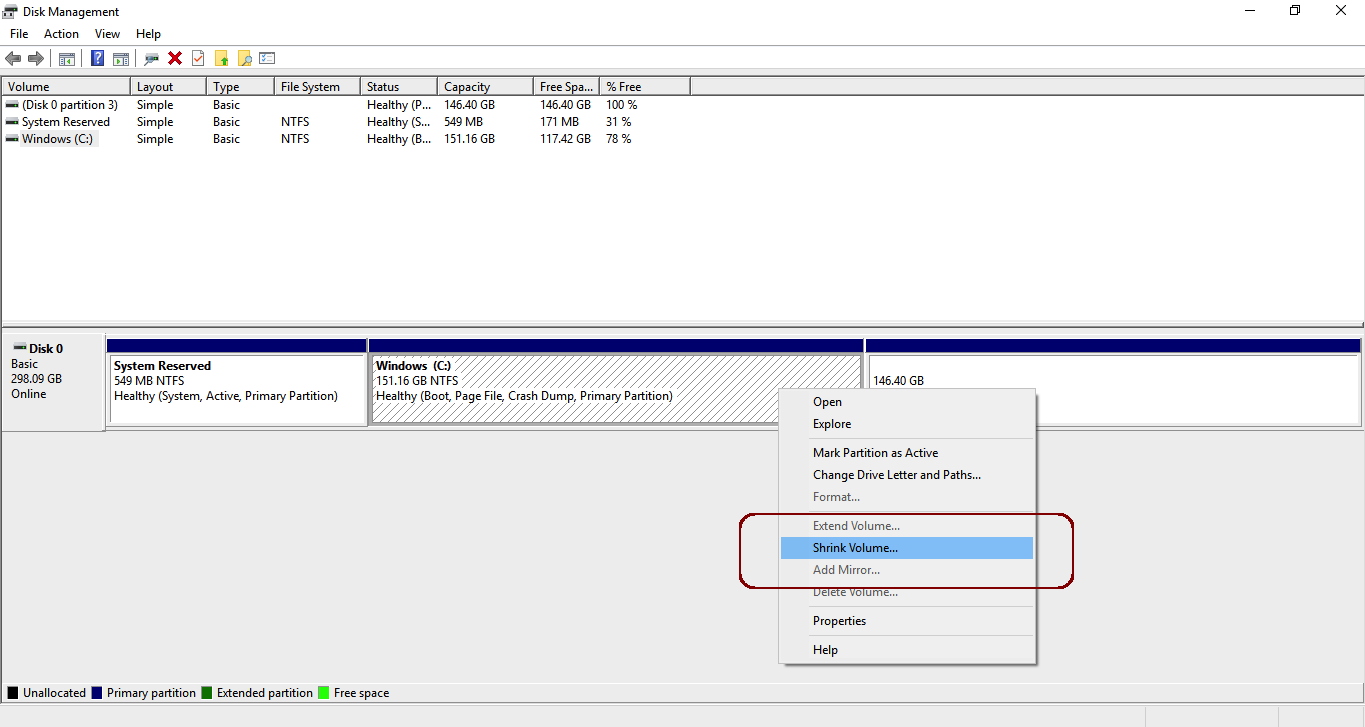Click the drive icon beside Windows (C:) row
The width and height of the screenshot is (1365, 727).
12,139
